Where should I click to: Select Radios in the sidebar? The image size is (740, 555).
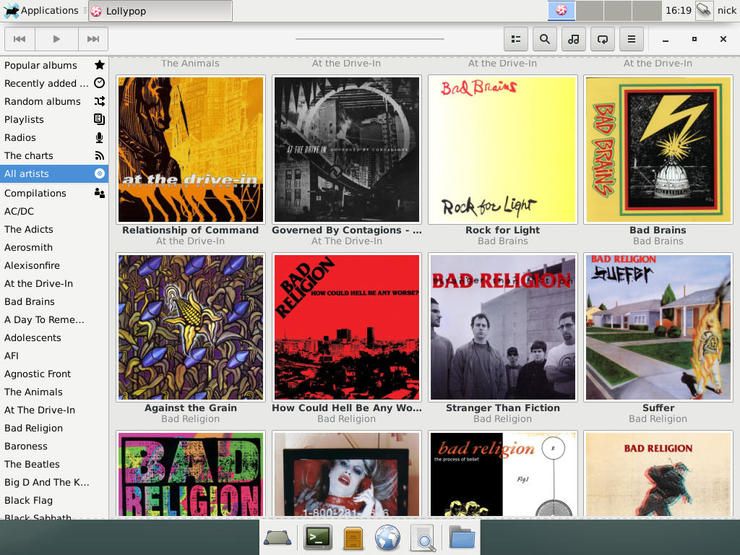click(54, 137)
